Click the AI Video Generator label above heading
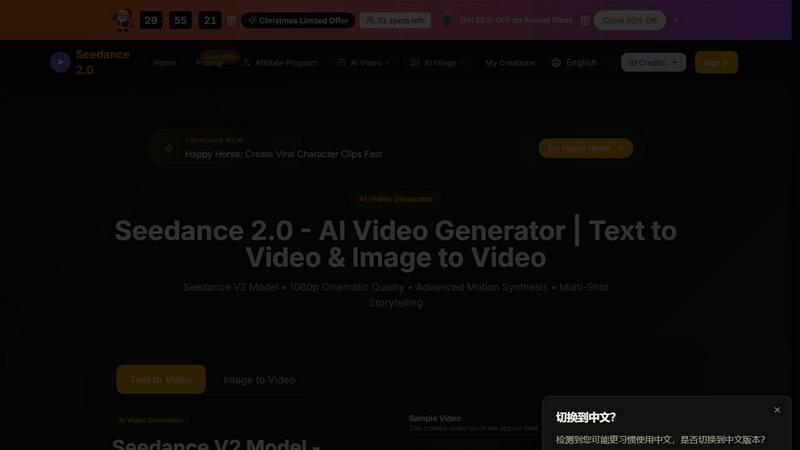800x450 pixels. 395,199
